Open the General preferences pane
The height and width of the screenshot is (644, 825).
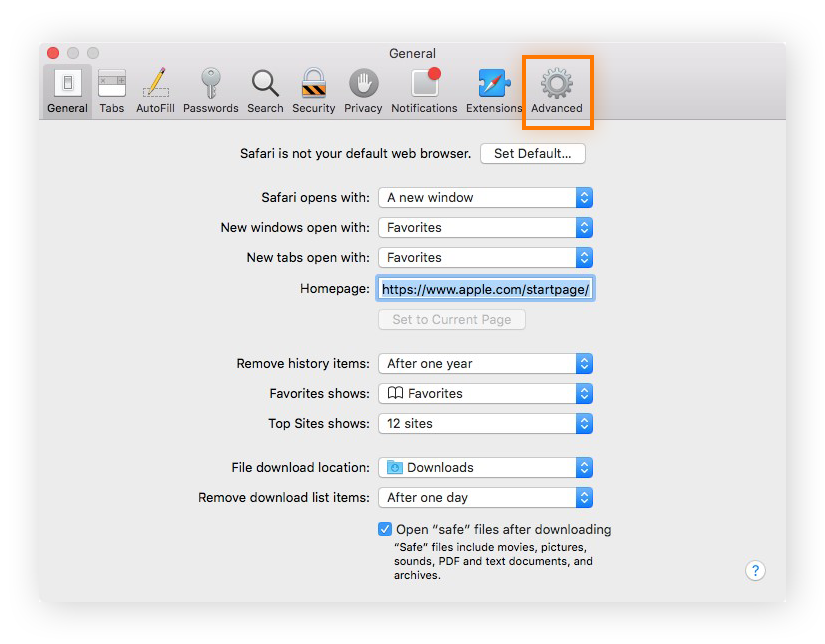coord(67,92)
